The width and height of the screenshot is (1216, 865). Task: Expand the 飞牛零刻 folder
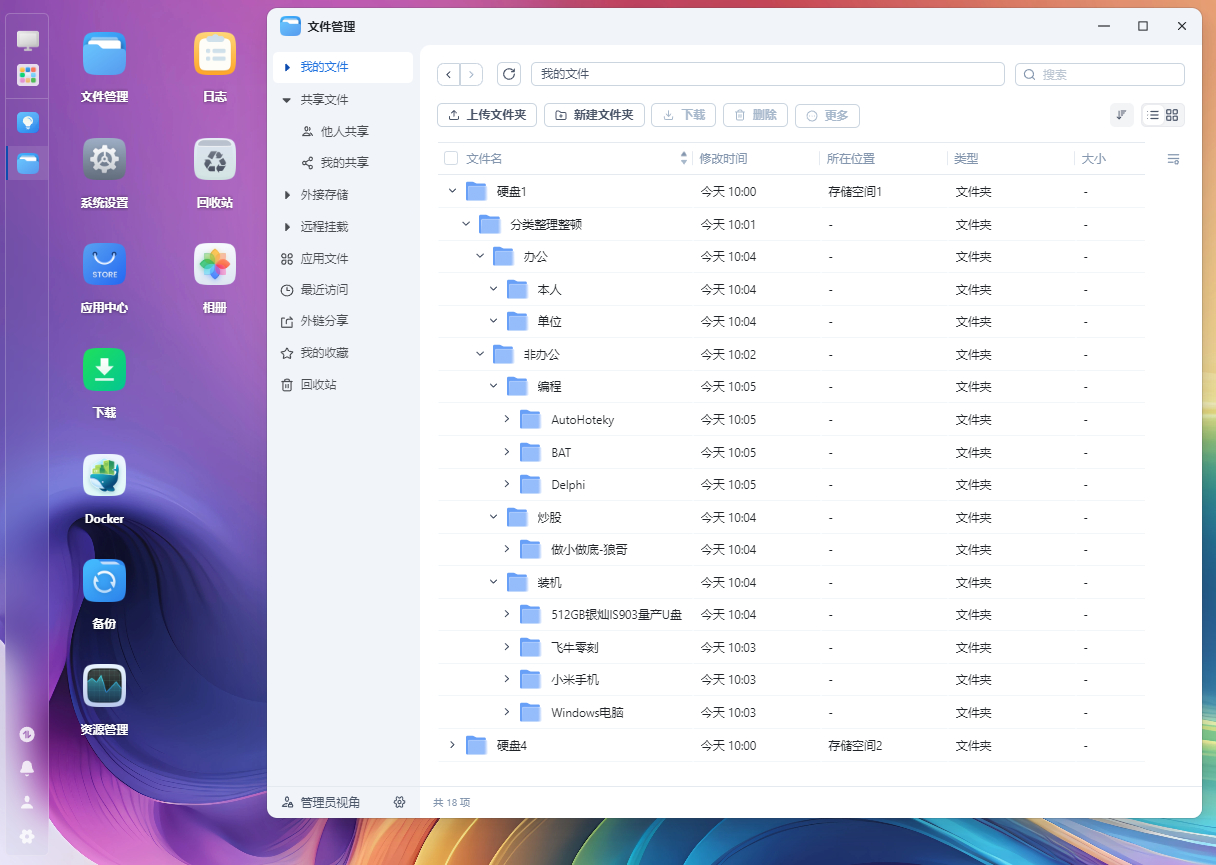pos(507,647)
